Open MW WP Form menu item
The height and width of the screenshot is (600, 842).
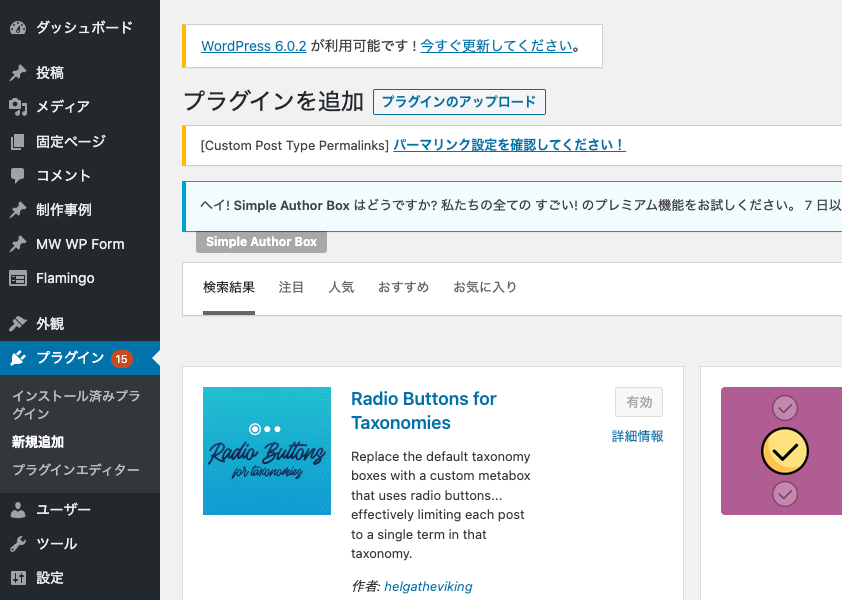[x=80, y=244]
